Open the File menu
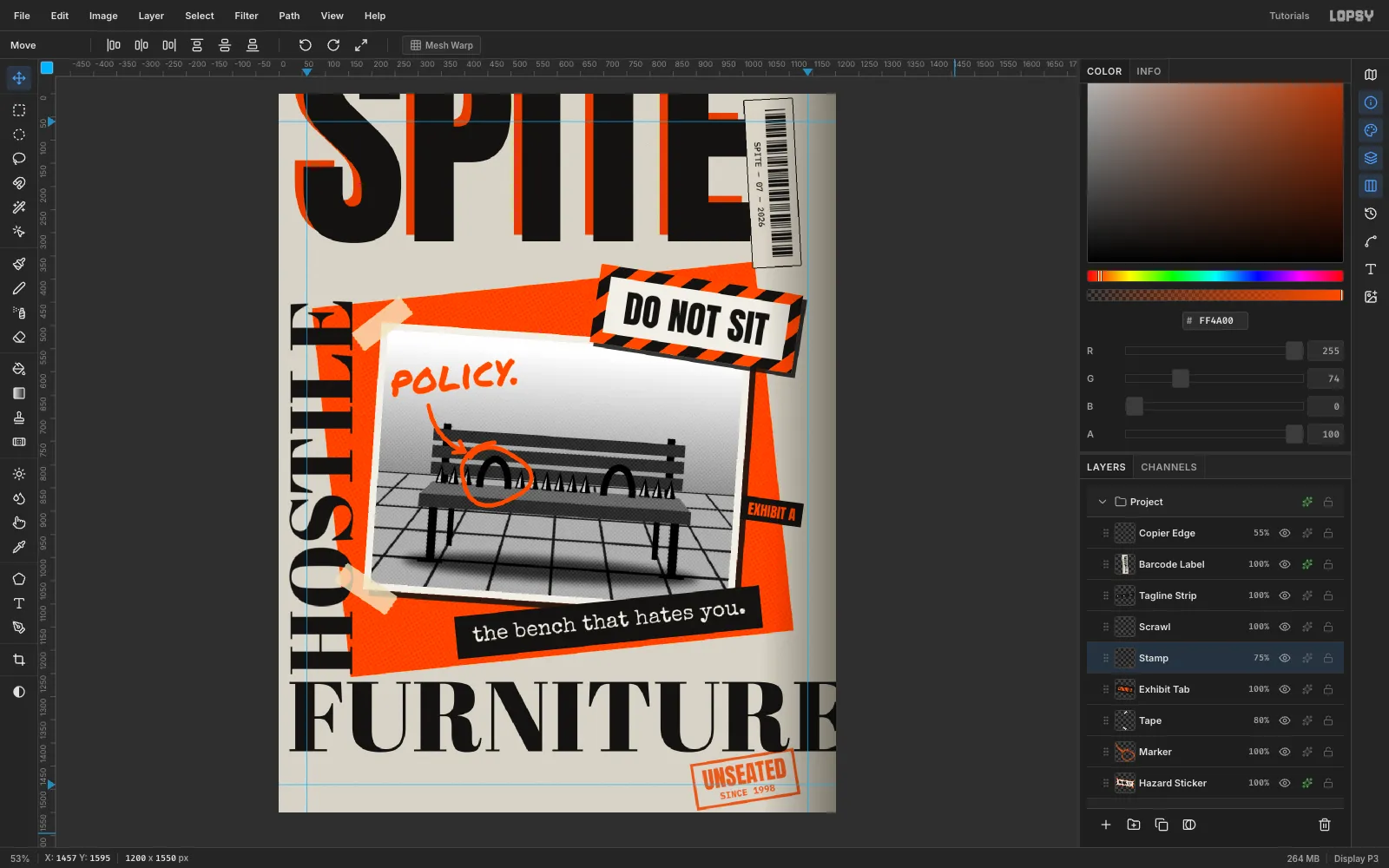The image size is (1389, 868). tap(22, 16)
